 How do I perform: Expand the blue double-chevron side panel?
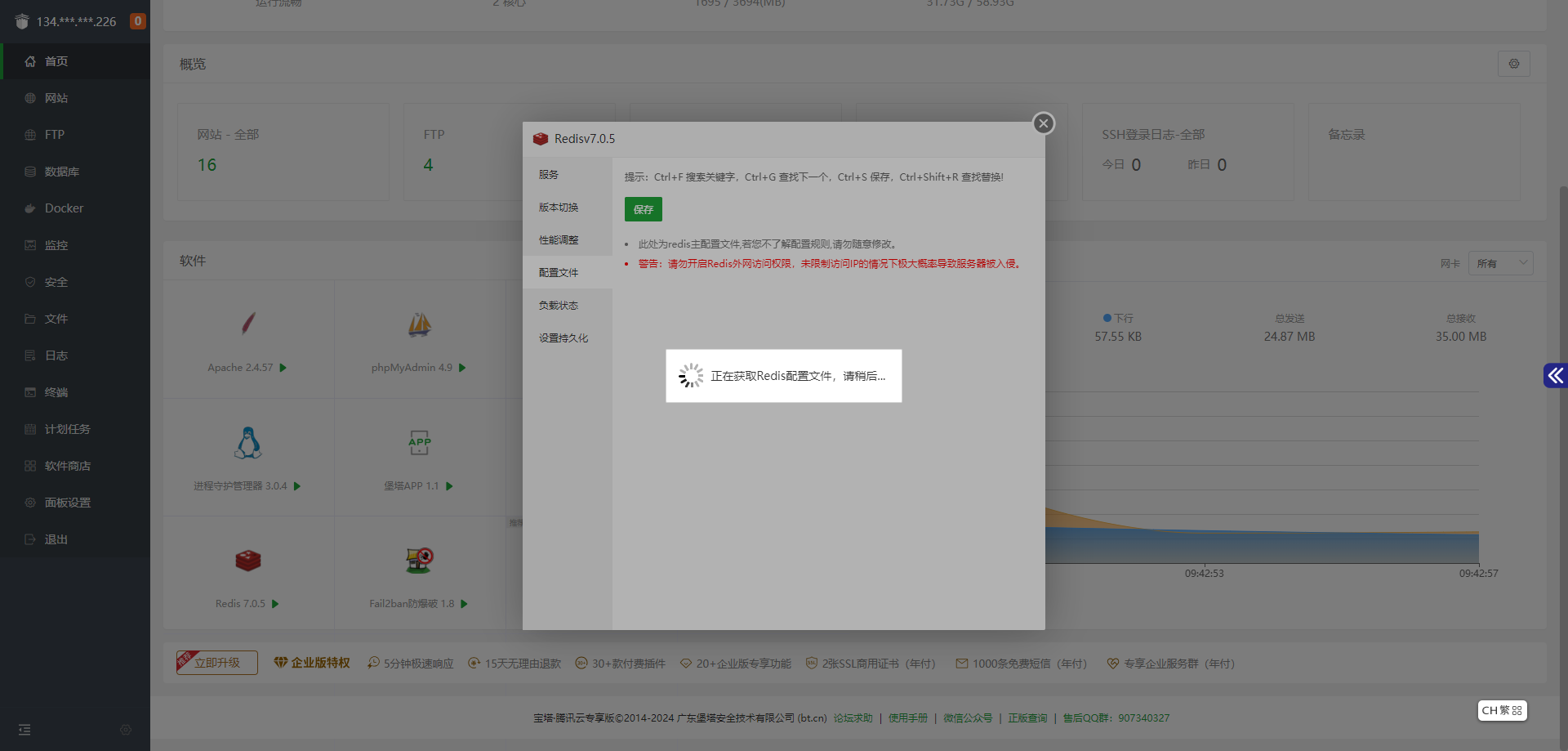tap(1556, 375)
